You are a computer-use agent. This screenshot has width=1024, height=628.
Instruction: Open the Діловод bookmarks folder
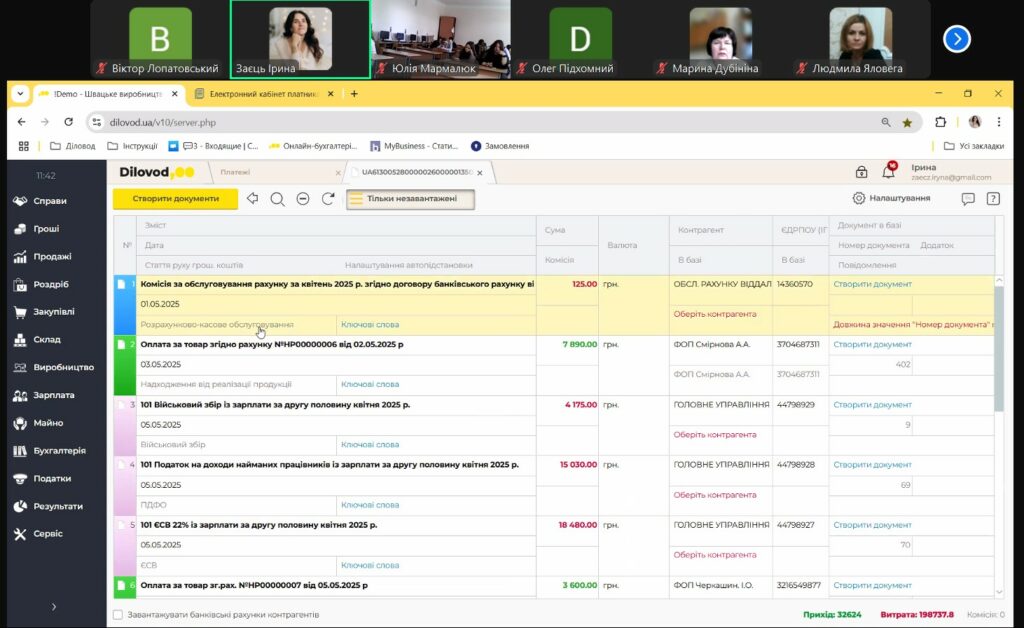(72, 146)
